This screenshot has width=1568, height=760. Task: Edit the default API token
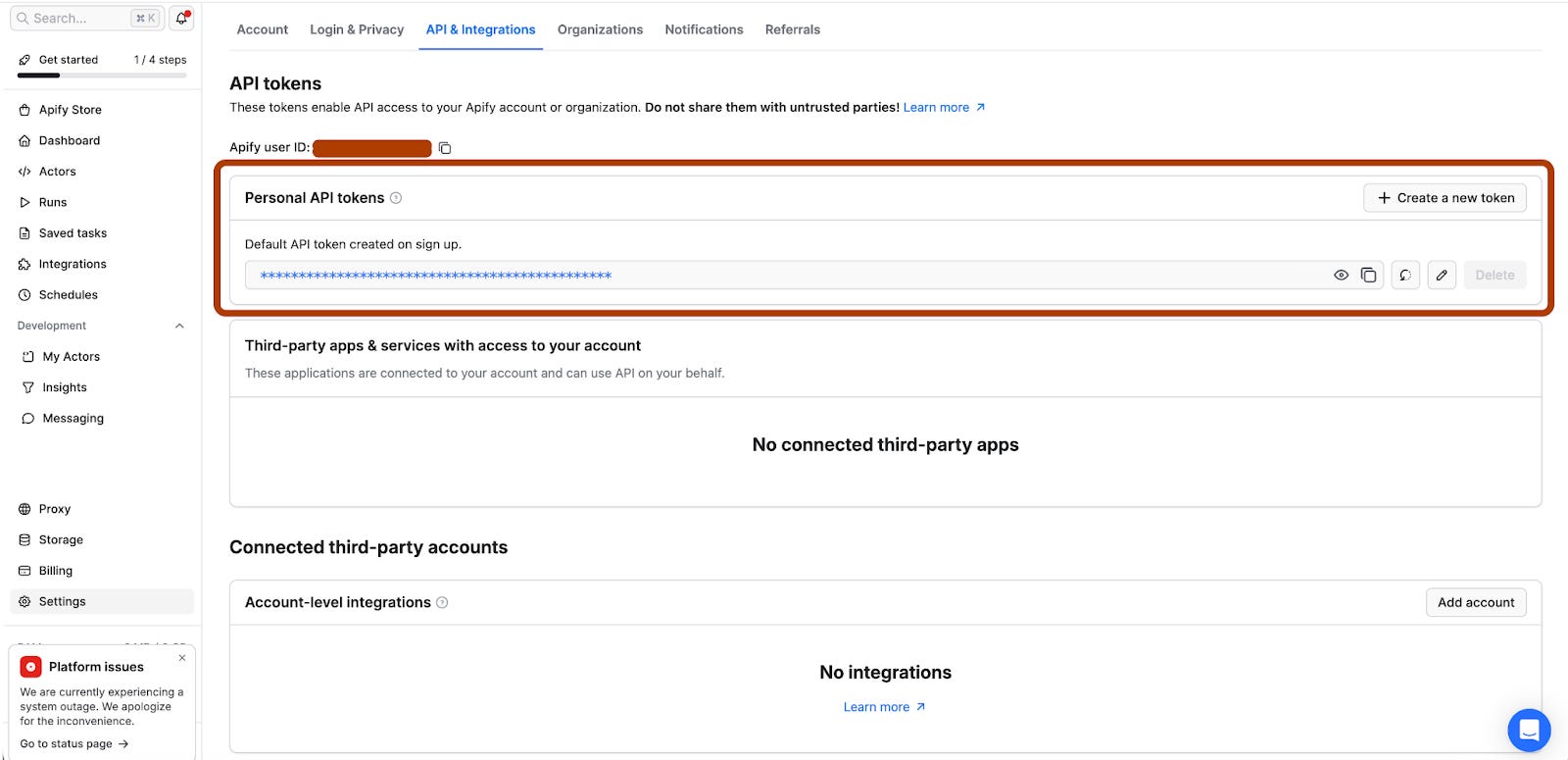(1442, 276)
